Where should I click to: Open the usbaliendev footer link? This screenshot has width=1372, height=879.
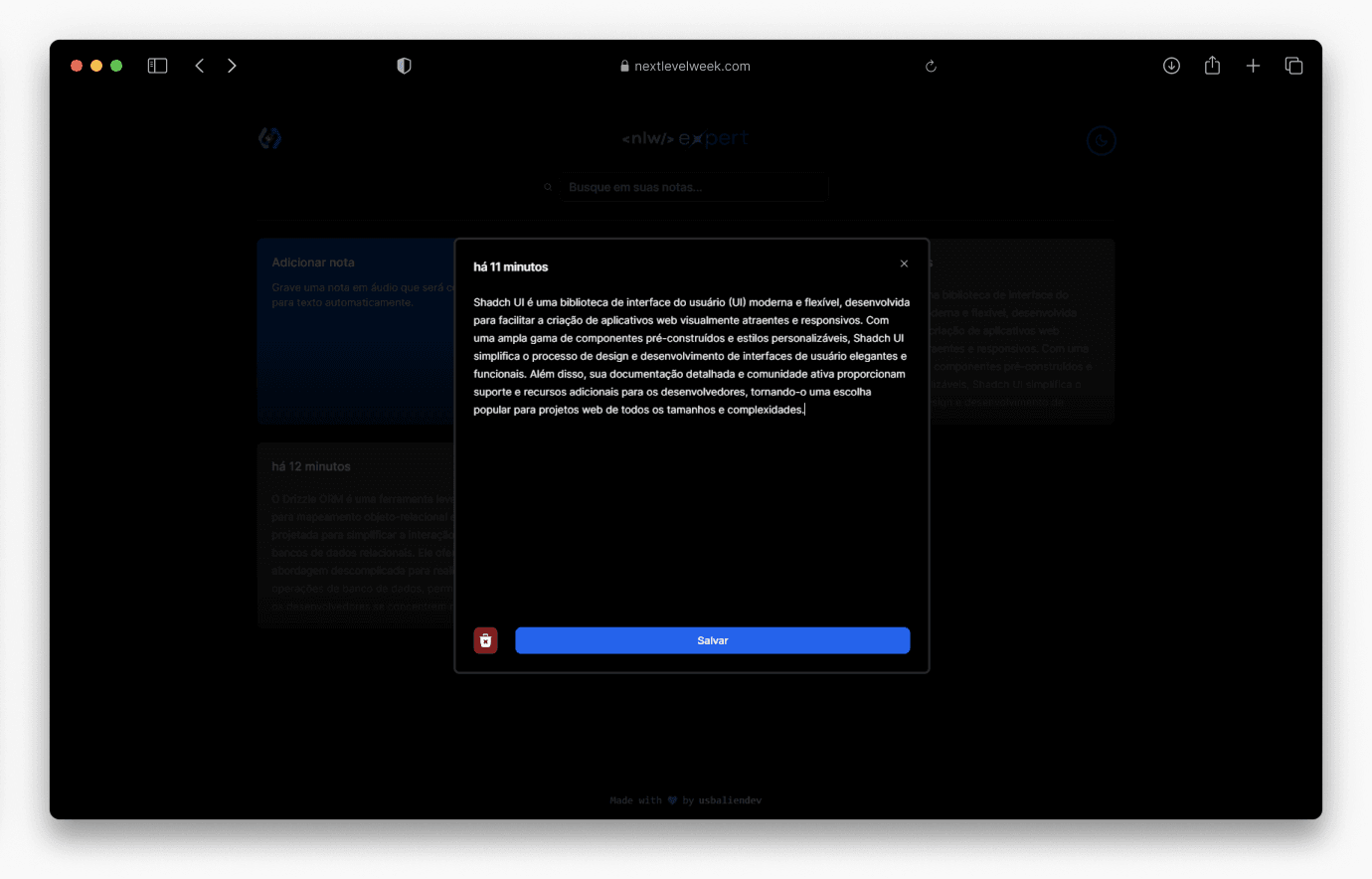pyautogui.click(x=730, y=800)
